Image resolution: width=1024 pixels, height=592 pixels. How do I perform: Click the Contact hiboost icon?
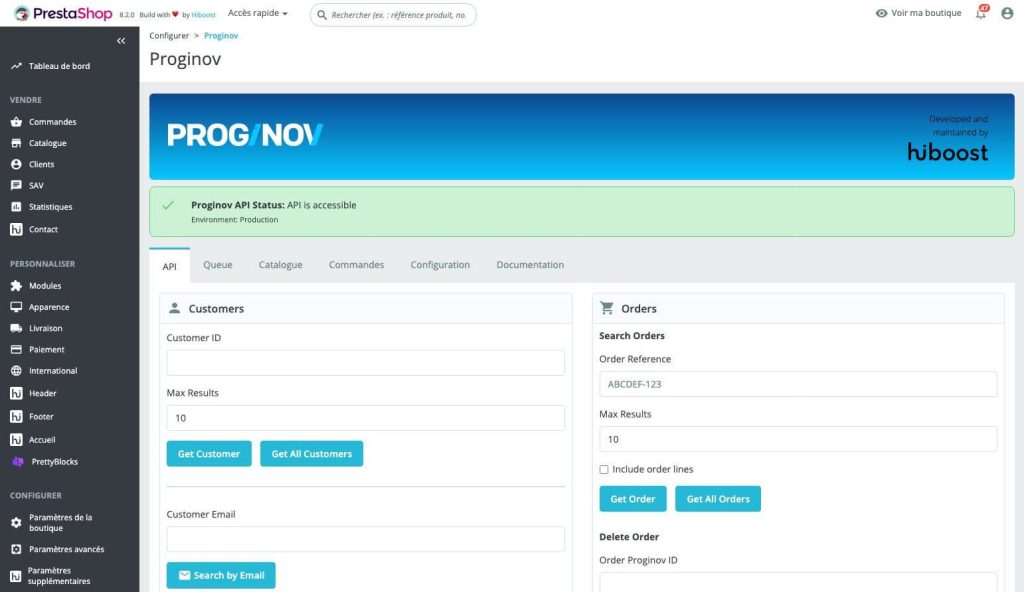coord(16,229)
